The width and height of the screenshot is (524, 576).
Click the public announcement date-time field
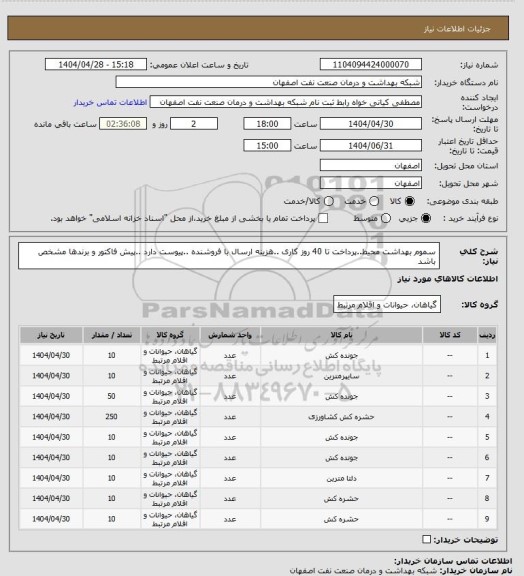(96, 64)
